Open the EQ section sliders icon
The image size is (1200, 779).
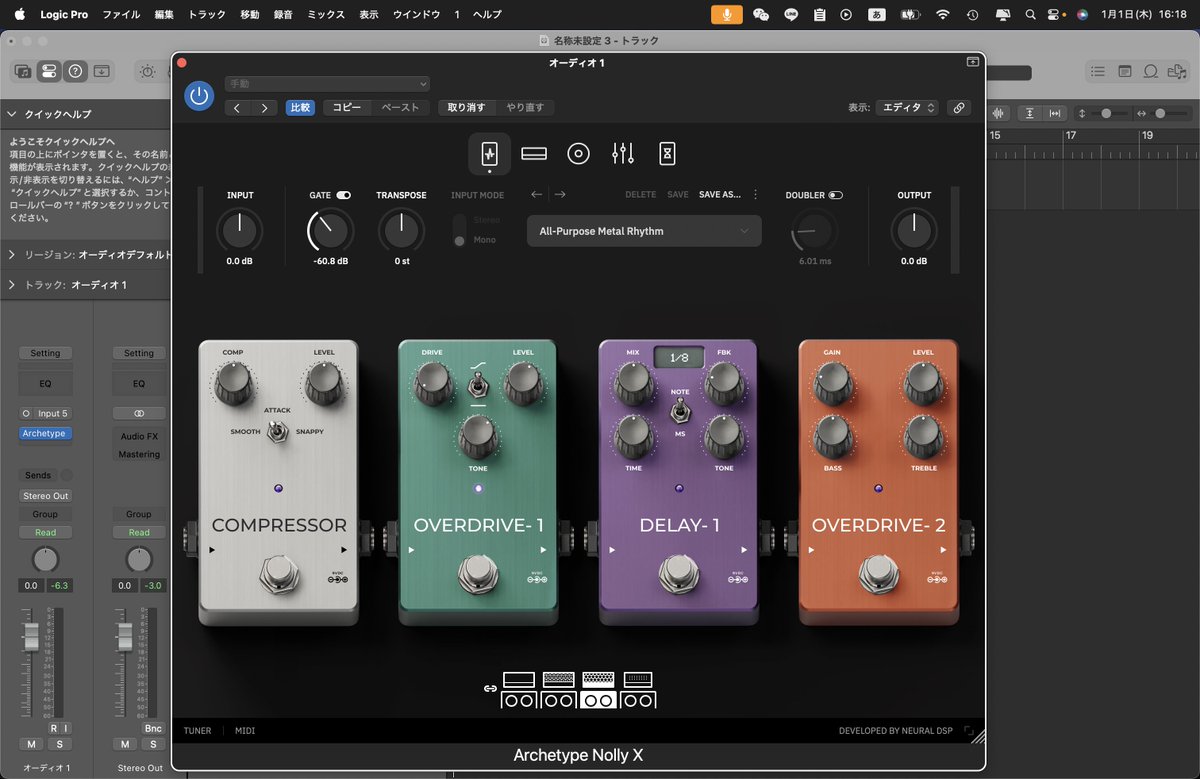pos(623,154)
